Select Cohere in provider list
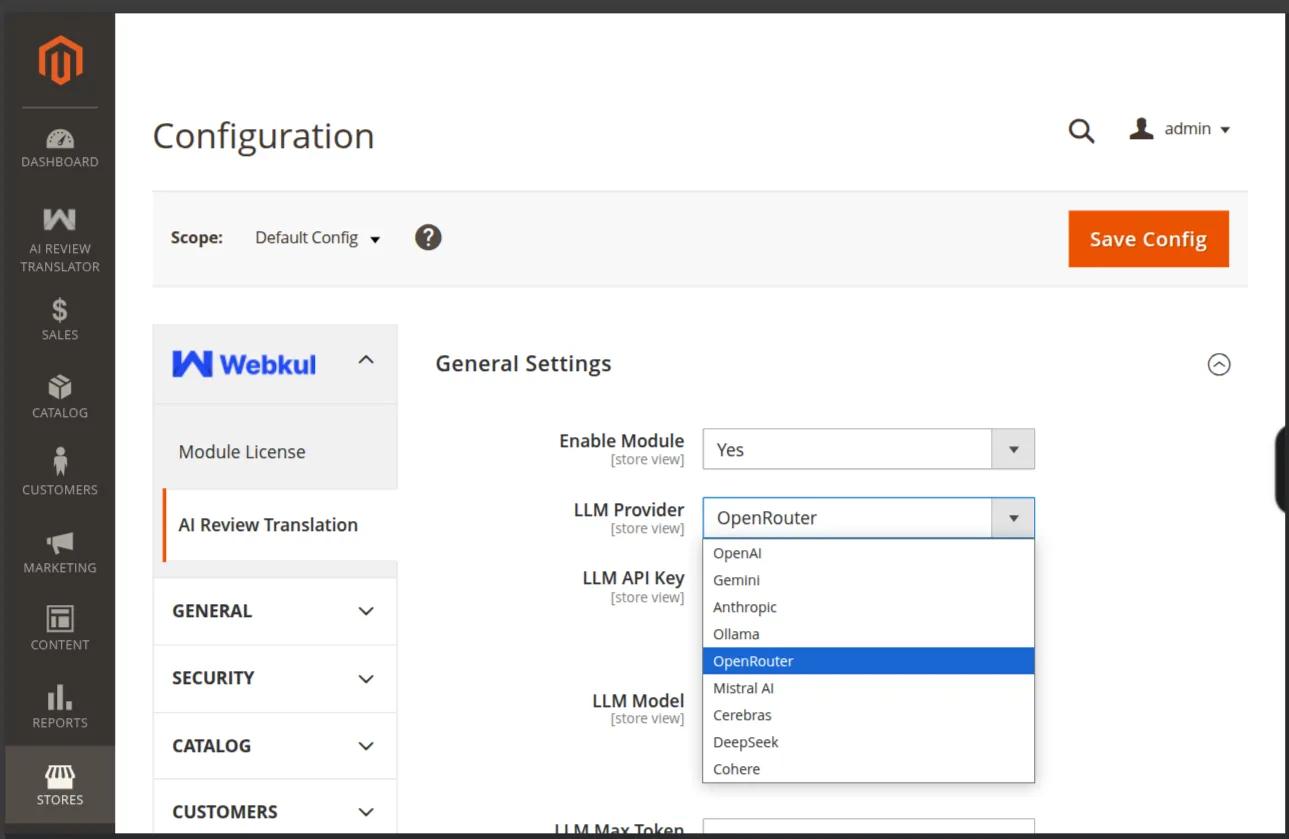 [x=868, y=769]
